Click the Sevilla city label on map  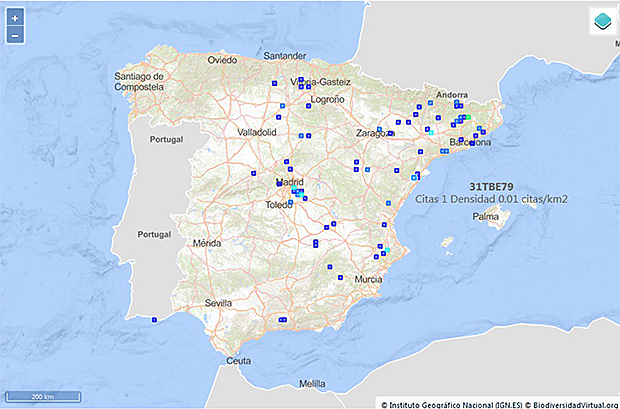pos(217,302)
